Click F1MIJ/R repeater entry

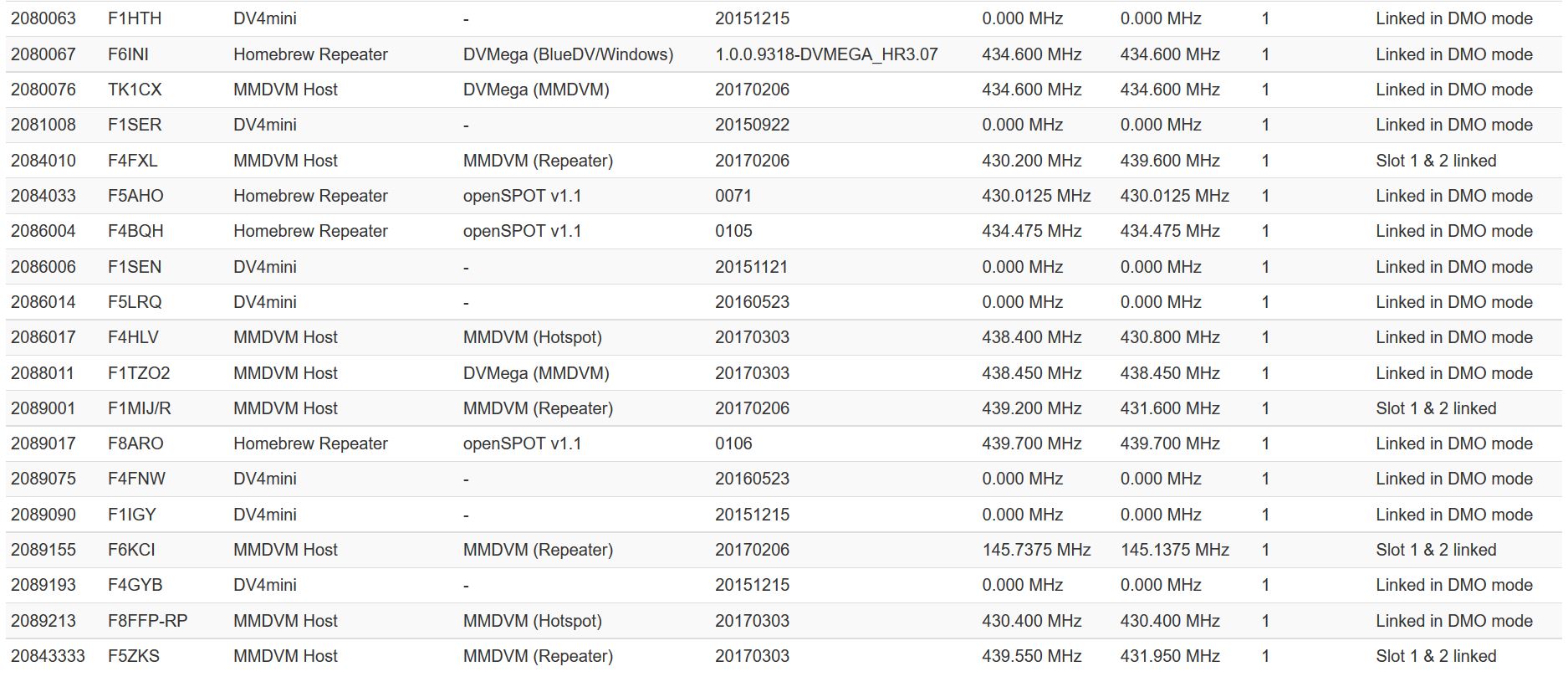point(139,408)
